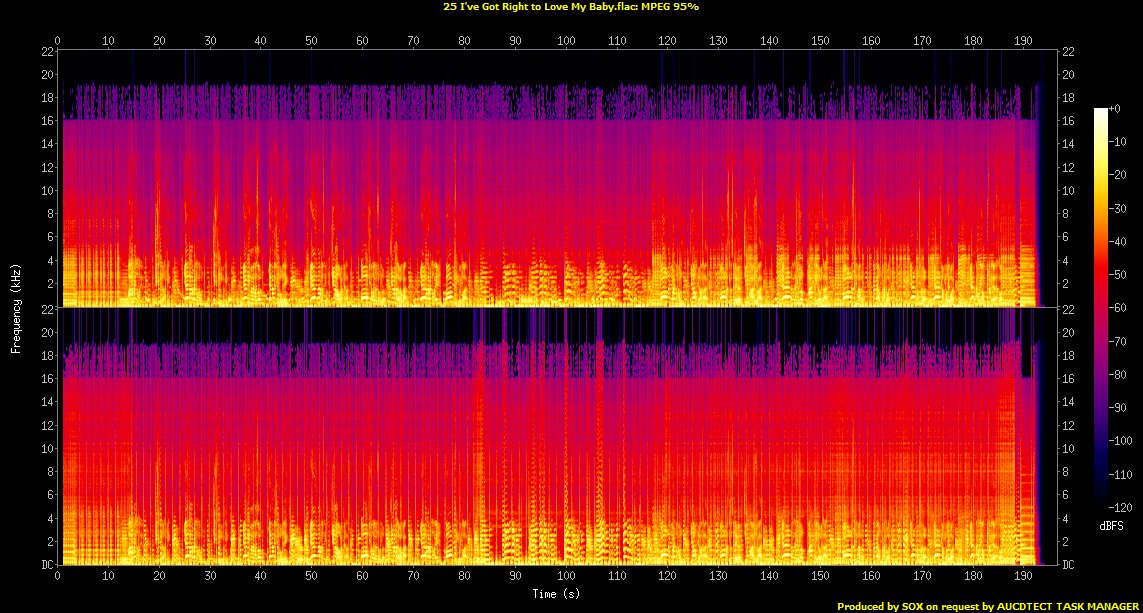Click the DC label on the right frequency axis
The image size is (1143, 613).
point(1070,565)
